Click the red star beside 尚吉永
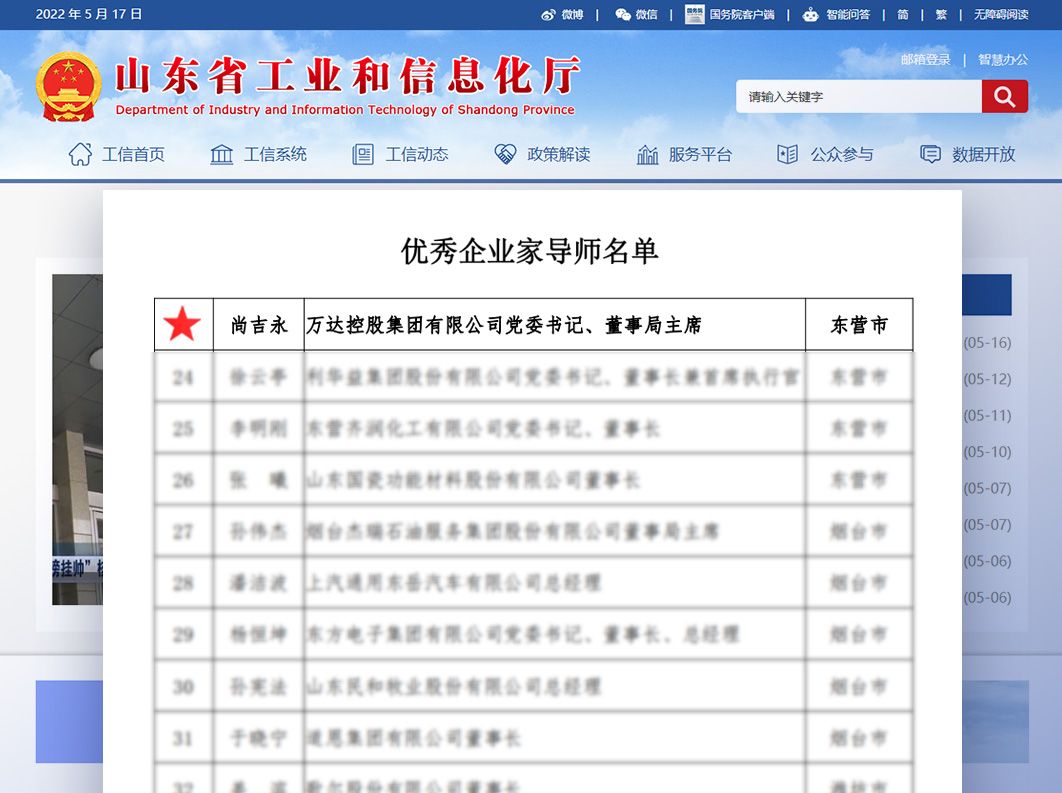Screen dimensions: 1062x793 pos(184,323)
